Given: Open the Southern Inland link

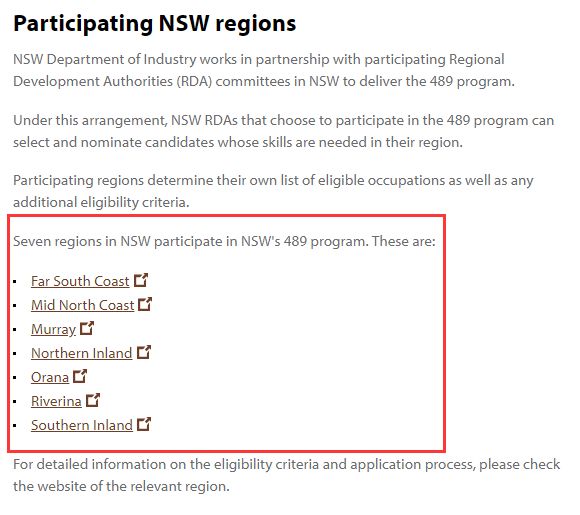Looking at the screenshot, I should click(82, 425).
